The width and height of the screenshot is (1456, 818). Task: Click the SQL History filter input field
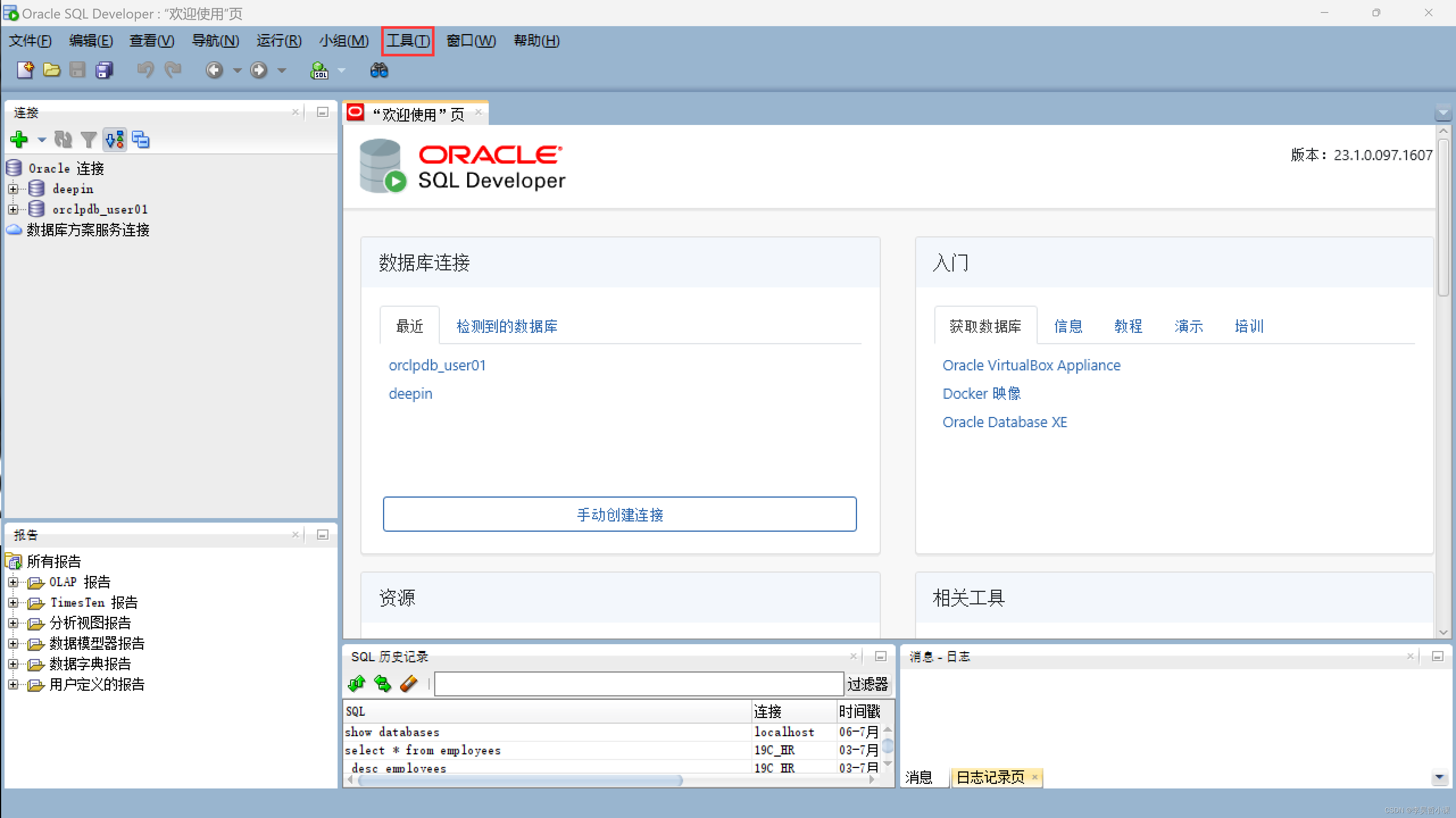click(639, 684)
